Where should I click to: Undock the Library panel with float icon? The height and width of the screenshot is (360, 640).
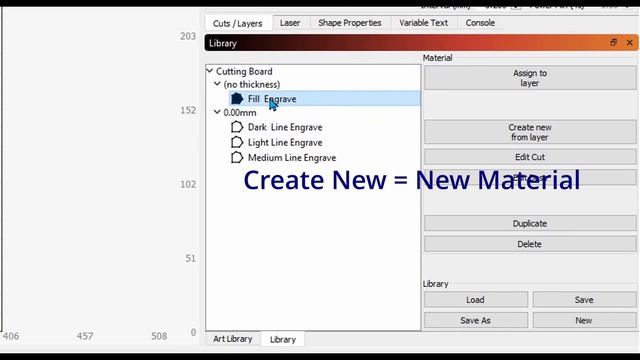[613, 42]
